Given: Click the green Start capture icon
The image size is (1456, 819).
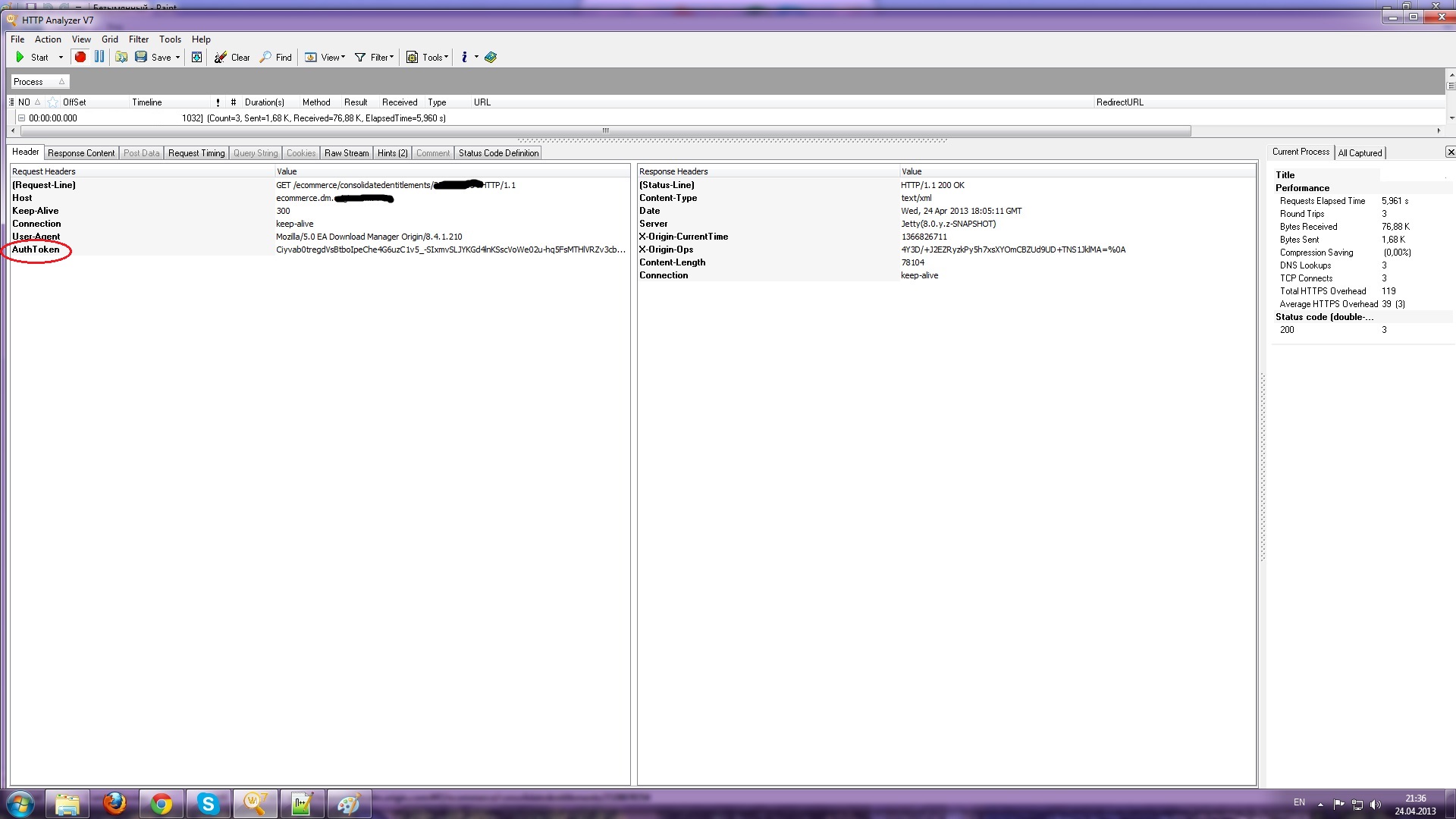Looking at the screenshot, I should (20, 57).
